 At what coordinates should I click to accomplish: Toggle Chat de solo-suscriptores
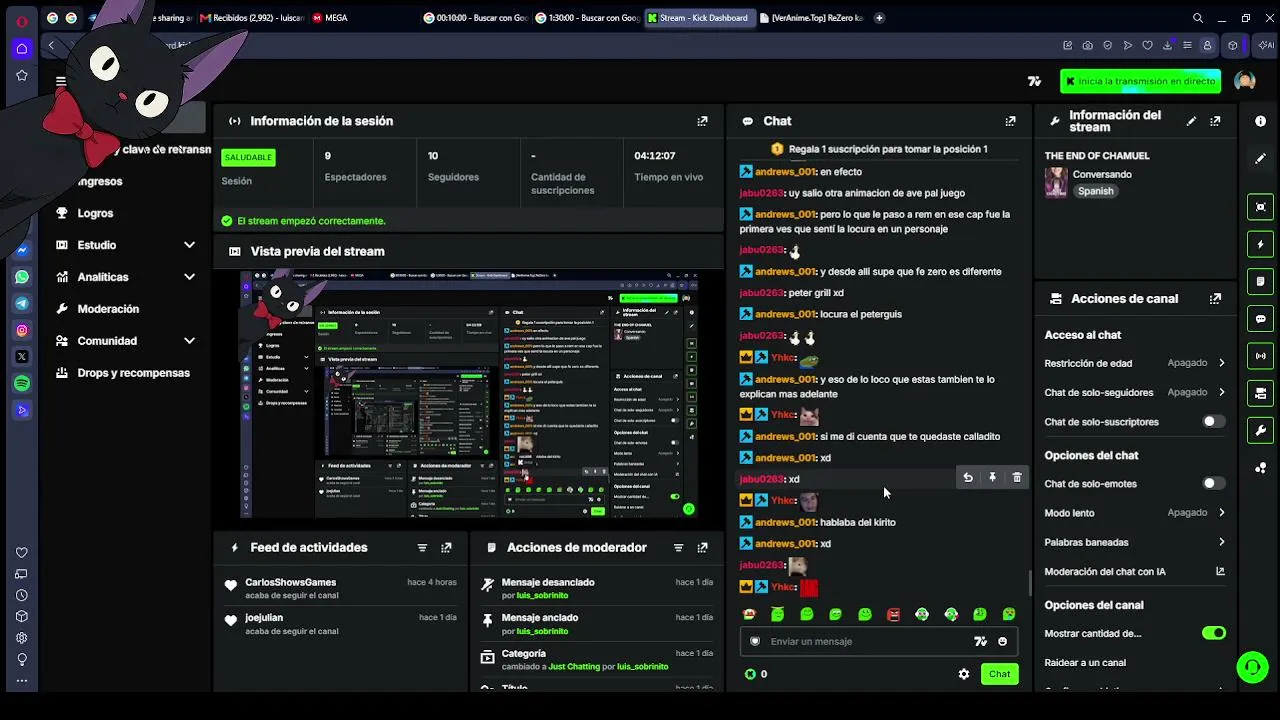click(1213, 422)
